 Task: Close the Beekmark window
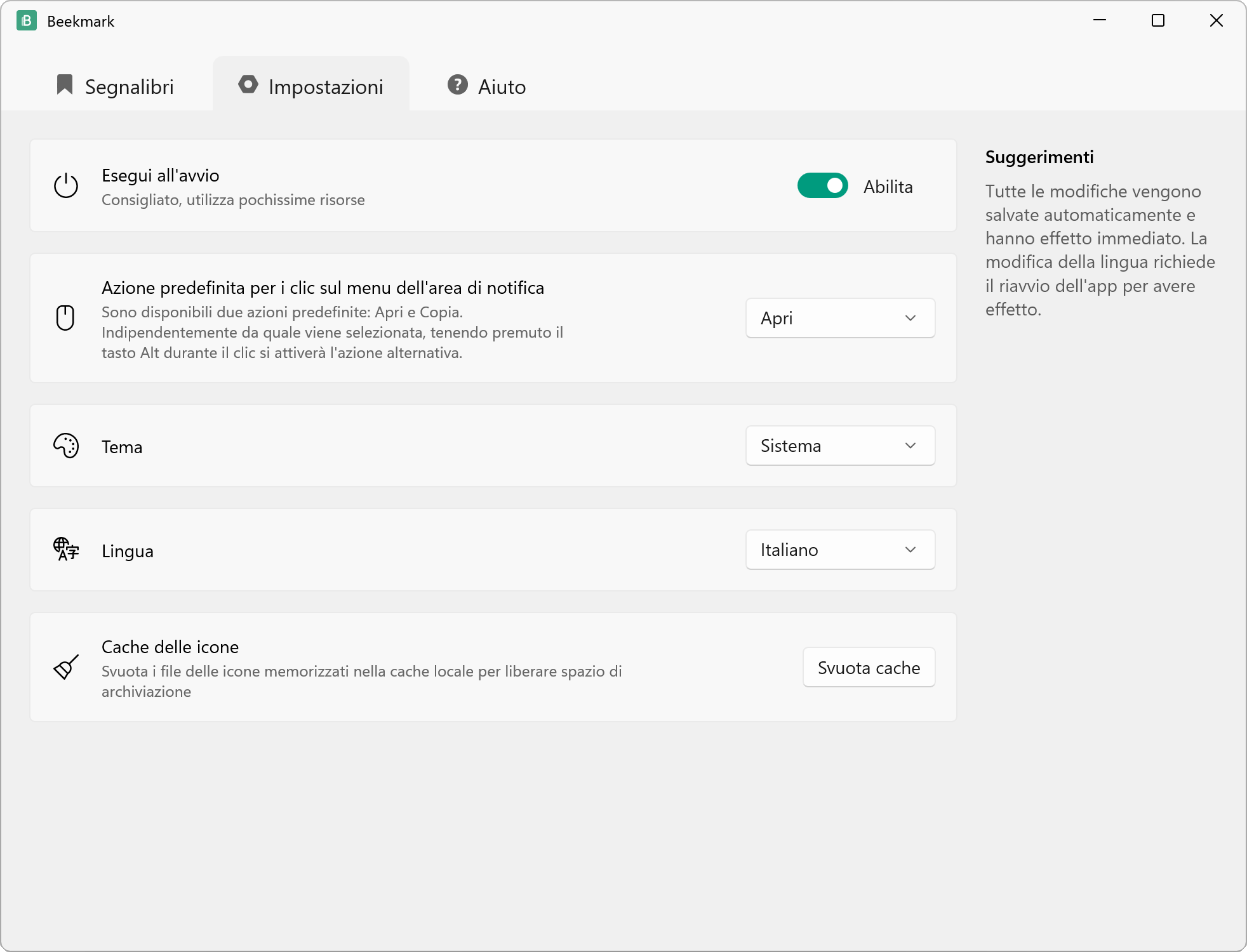click(1217, 20)
